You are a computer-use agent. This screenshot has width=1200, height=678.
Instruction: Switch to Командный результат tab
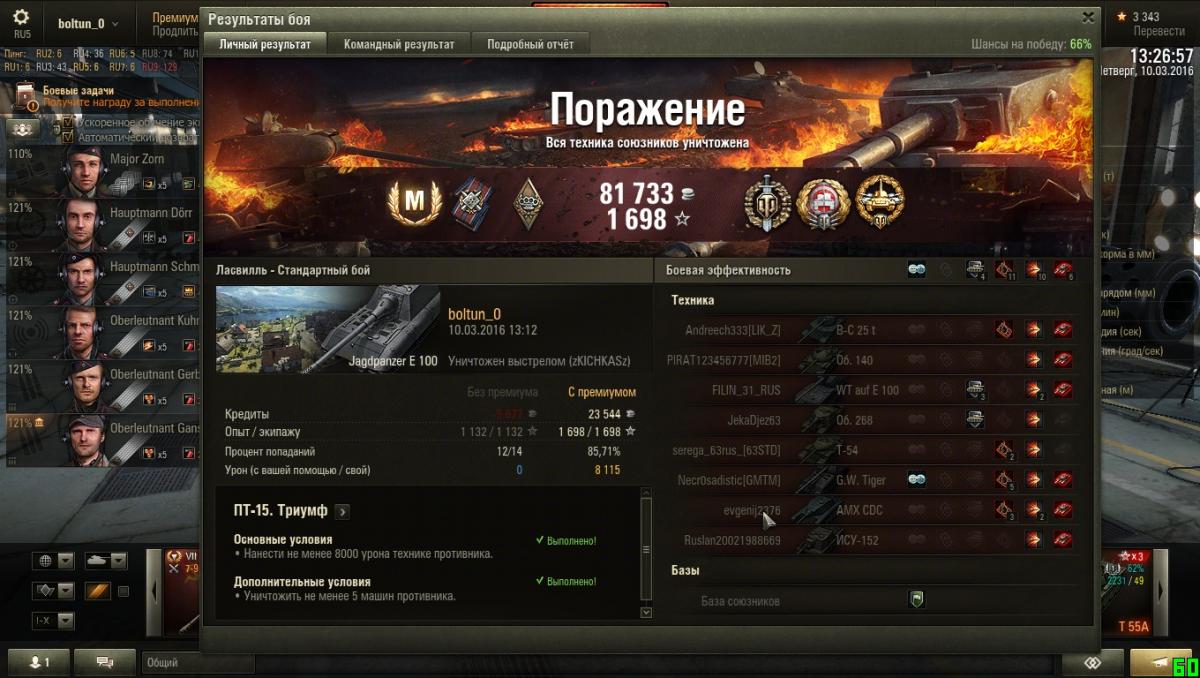[399, 44]
